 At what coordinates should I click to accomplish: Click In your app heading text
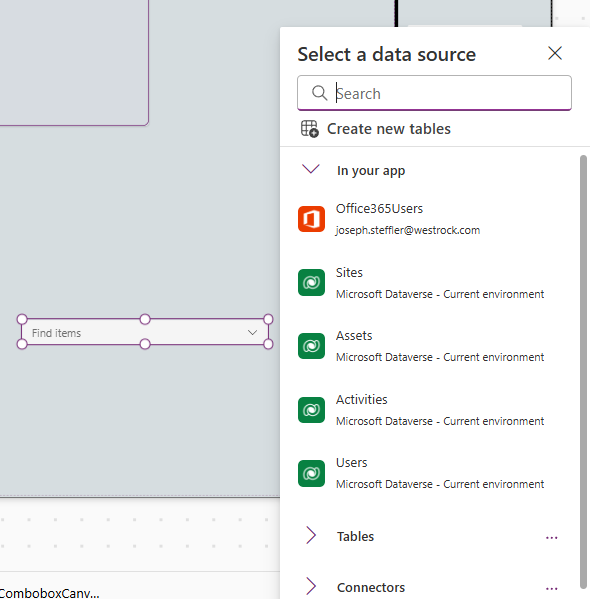[x=371, y=170]
